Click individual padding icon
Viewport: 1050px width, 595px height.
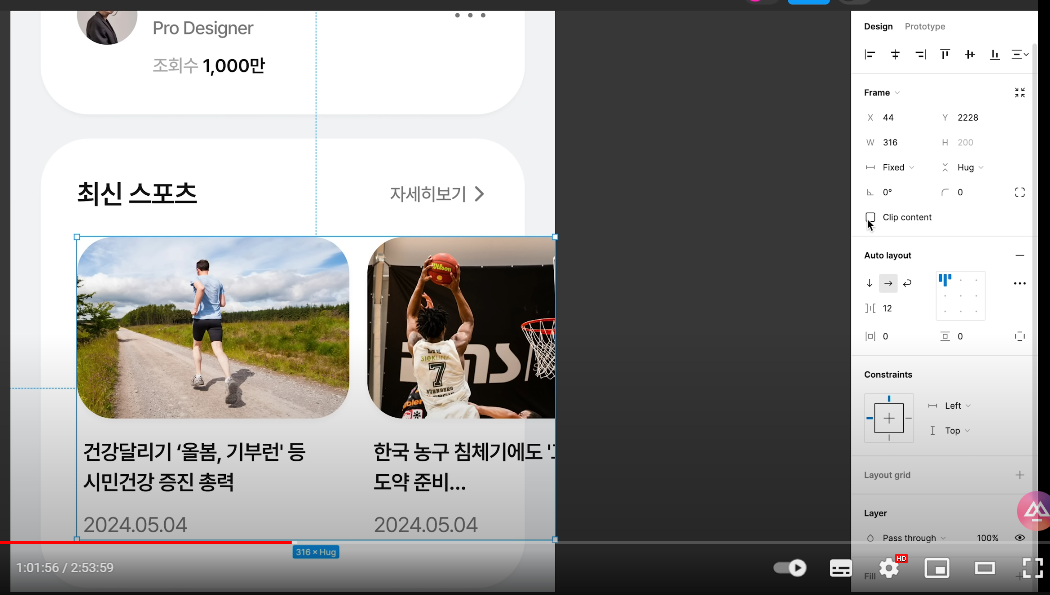point(1020,337)
